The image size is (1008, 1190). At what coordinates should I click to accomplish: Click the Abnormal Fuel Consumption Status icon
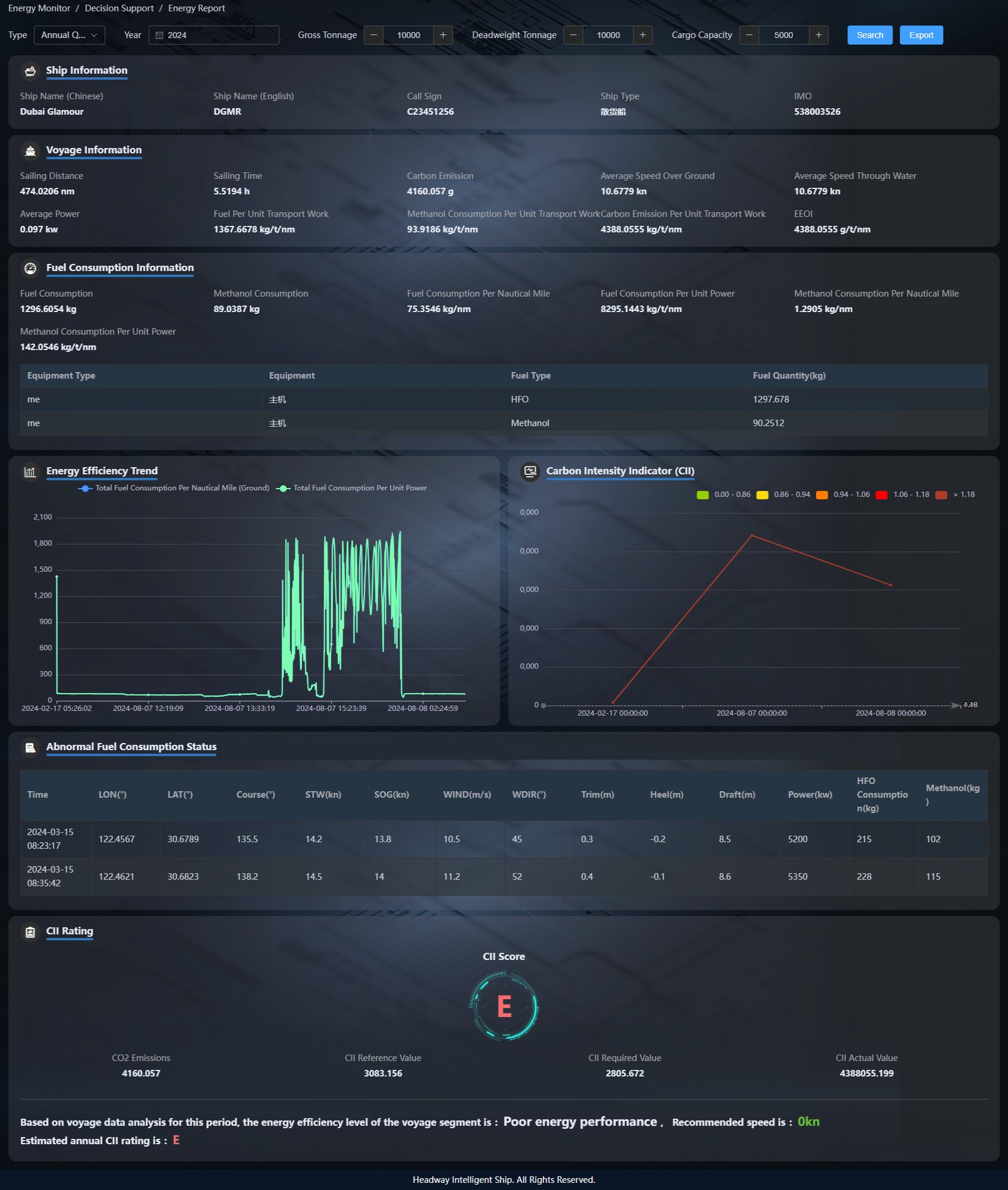(x=30, y=748)
